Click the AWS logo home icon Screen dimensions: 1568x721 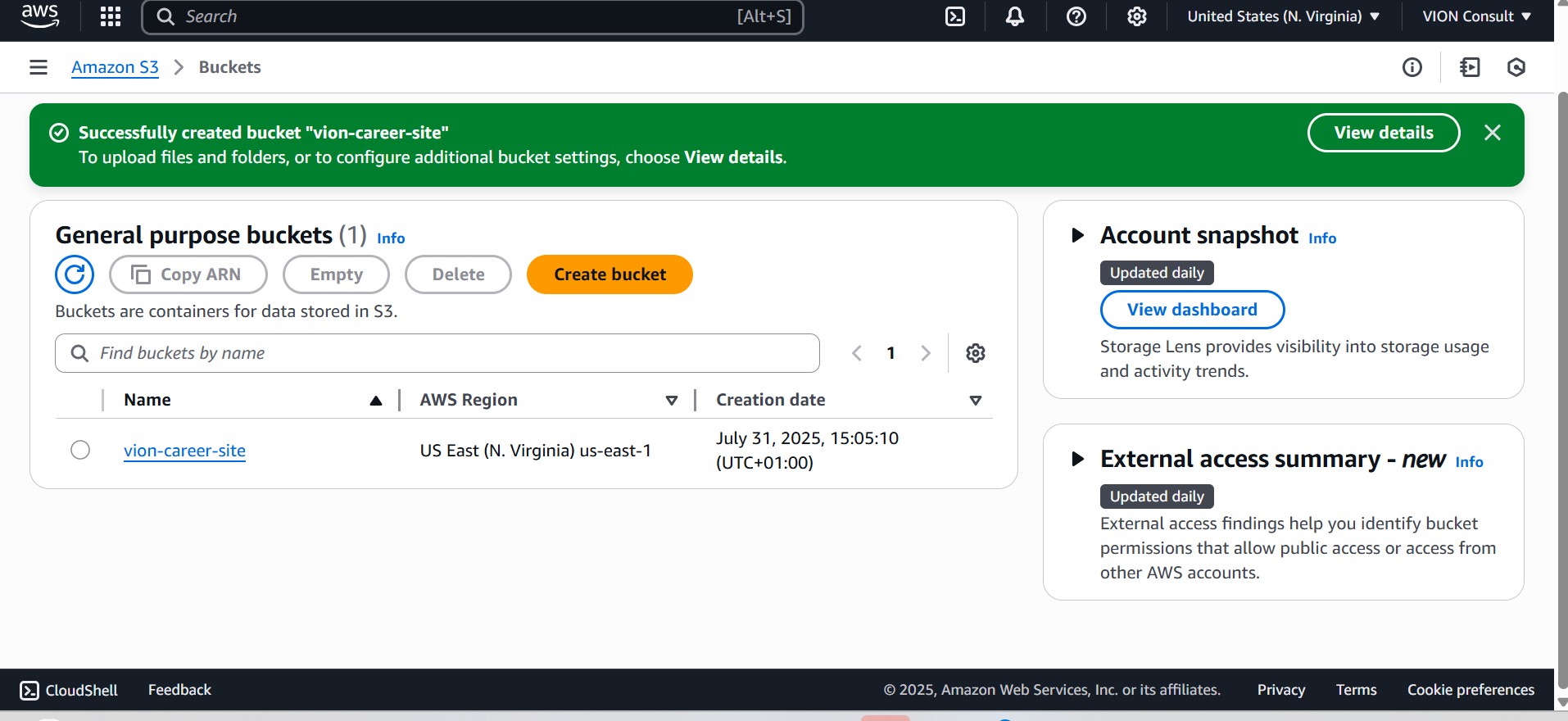click(x=39, y=16)
